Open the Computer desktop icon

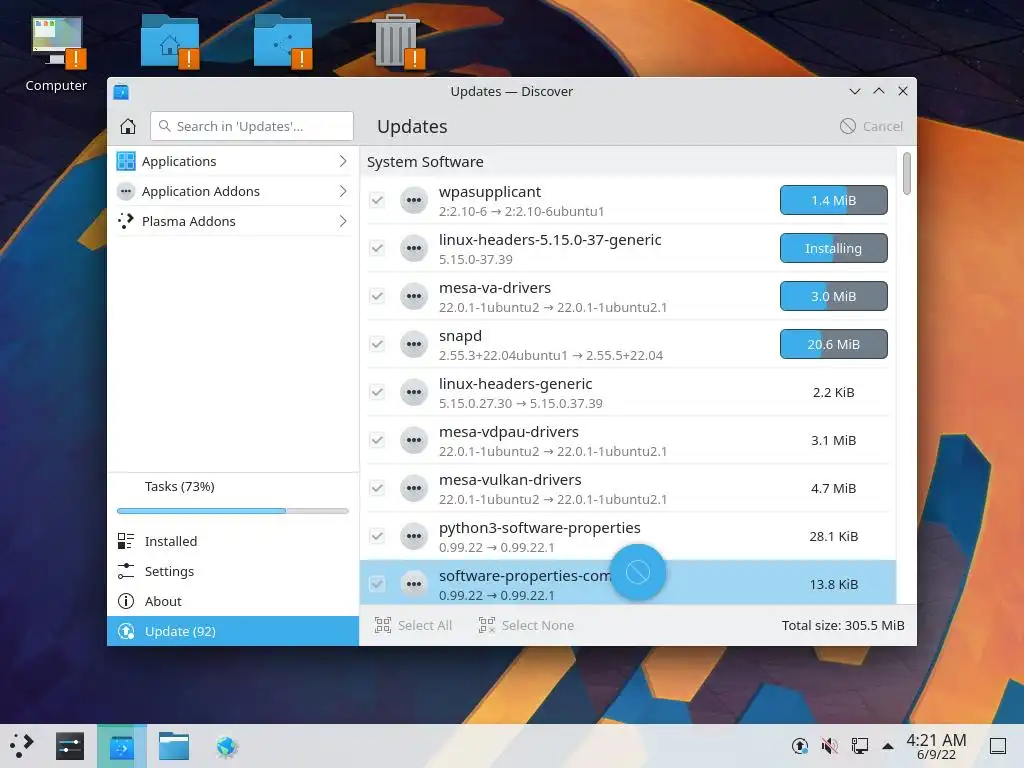56,54
